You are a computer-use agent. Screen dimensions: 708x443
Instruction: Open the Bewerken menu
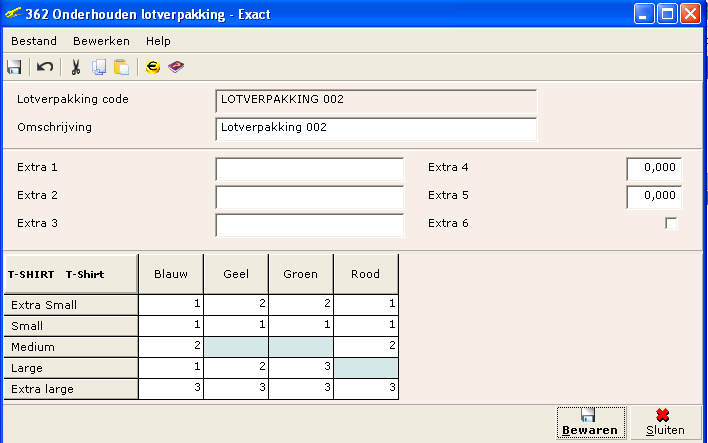pyautogui.click(x=101, y=41)
